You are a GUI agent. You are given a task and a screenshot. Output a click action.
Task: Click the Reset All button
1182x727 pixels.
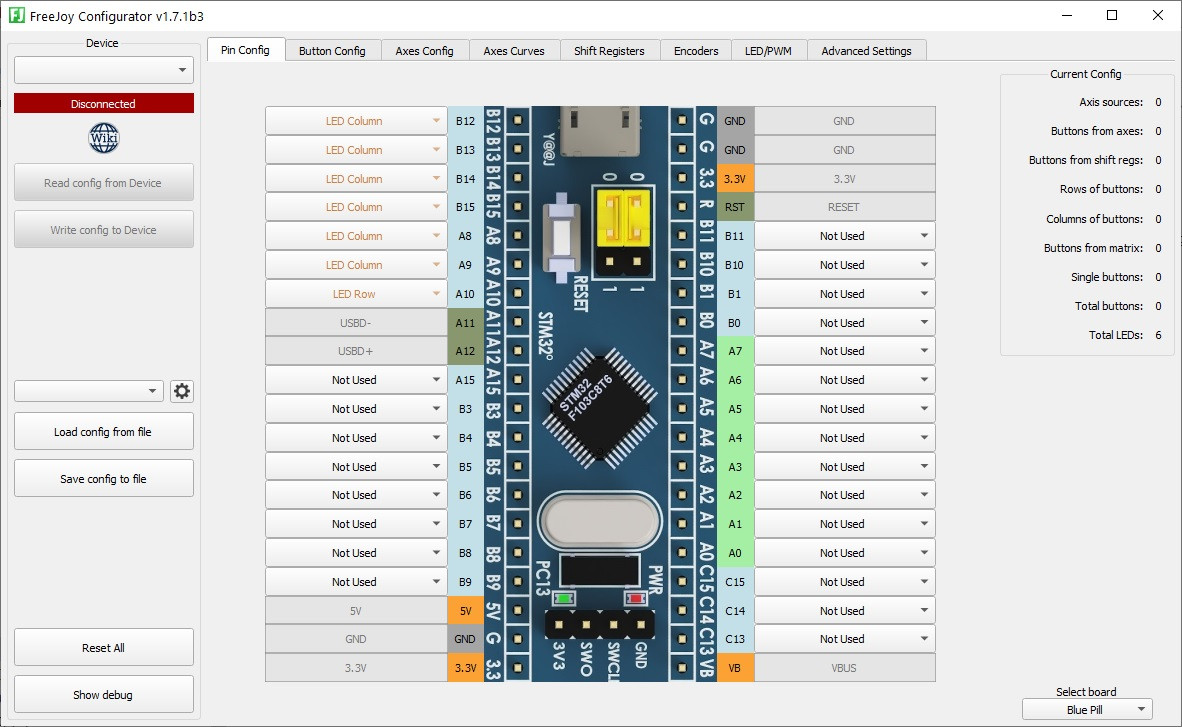coord(103,648)
